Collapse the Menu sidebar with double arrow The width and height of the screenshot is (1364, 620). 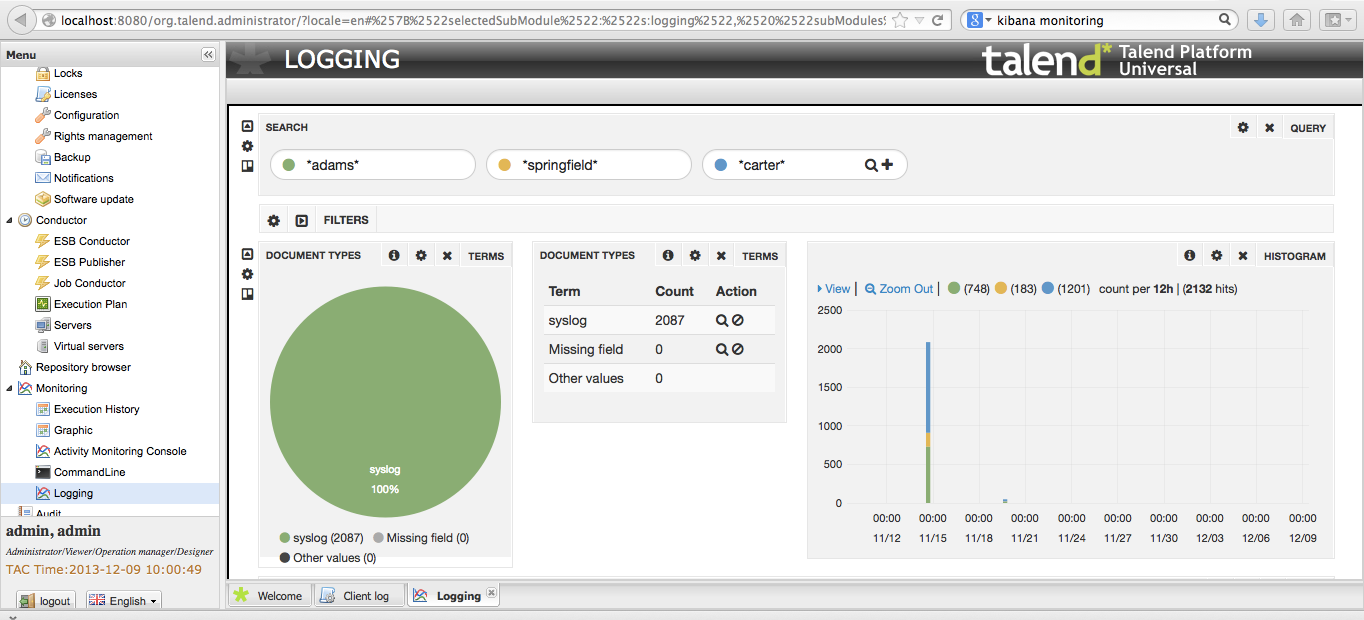click(208, 55)
